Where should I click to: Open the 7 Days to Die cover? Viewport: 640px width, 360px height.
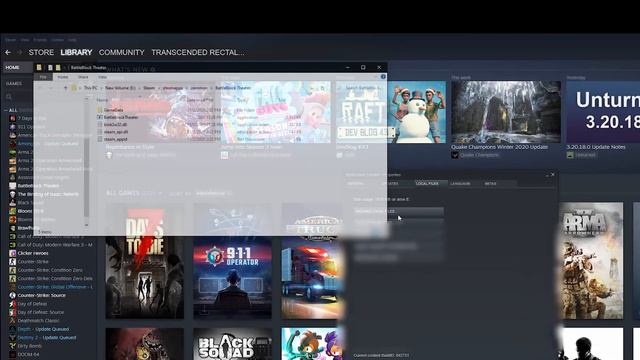coord(144,260)
